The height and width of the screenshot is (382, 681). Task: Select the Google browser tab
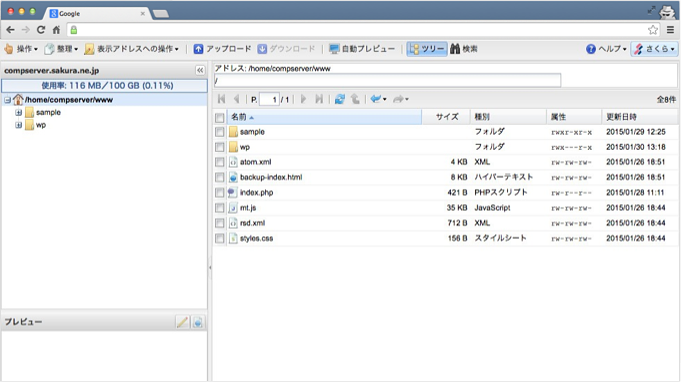tap(96, 13)
